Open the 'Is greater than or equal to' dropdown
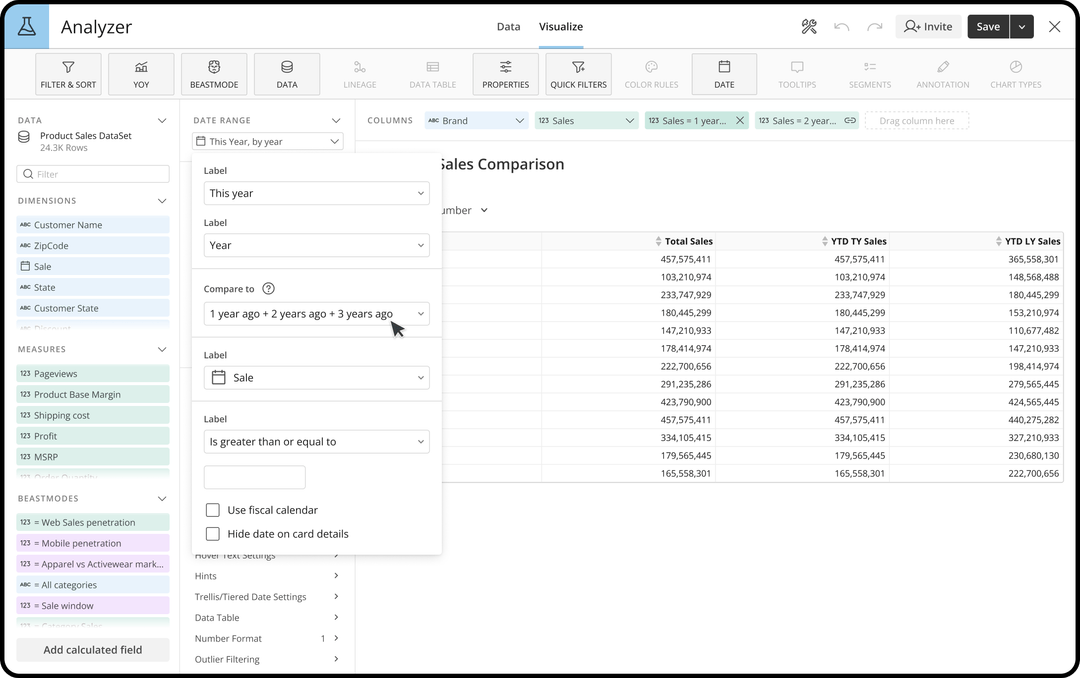 (316, 442)
